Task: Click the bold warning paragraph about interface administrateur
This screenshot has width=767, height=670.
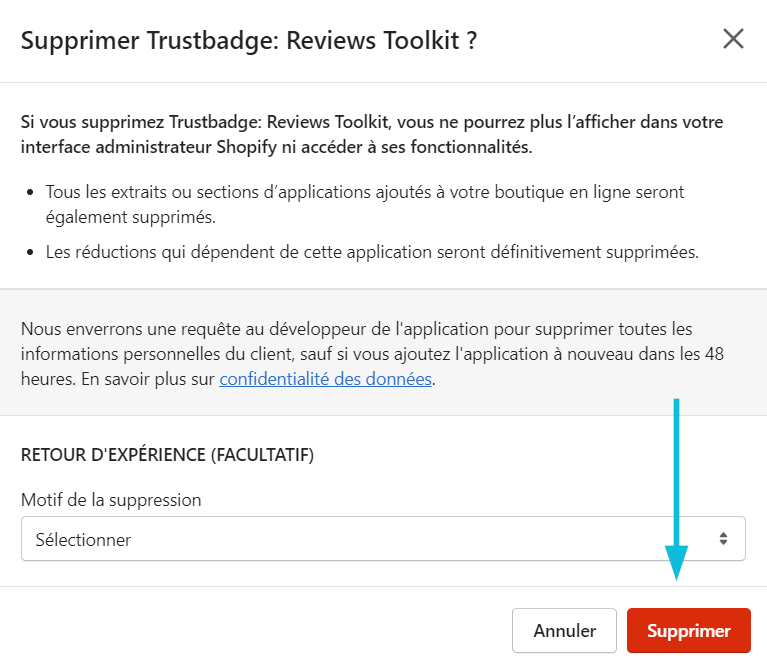Action: [372, 134]
